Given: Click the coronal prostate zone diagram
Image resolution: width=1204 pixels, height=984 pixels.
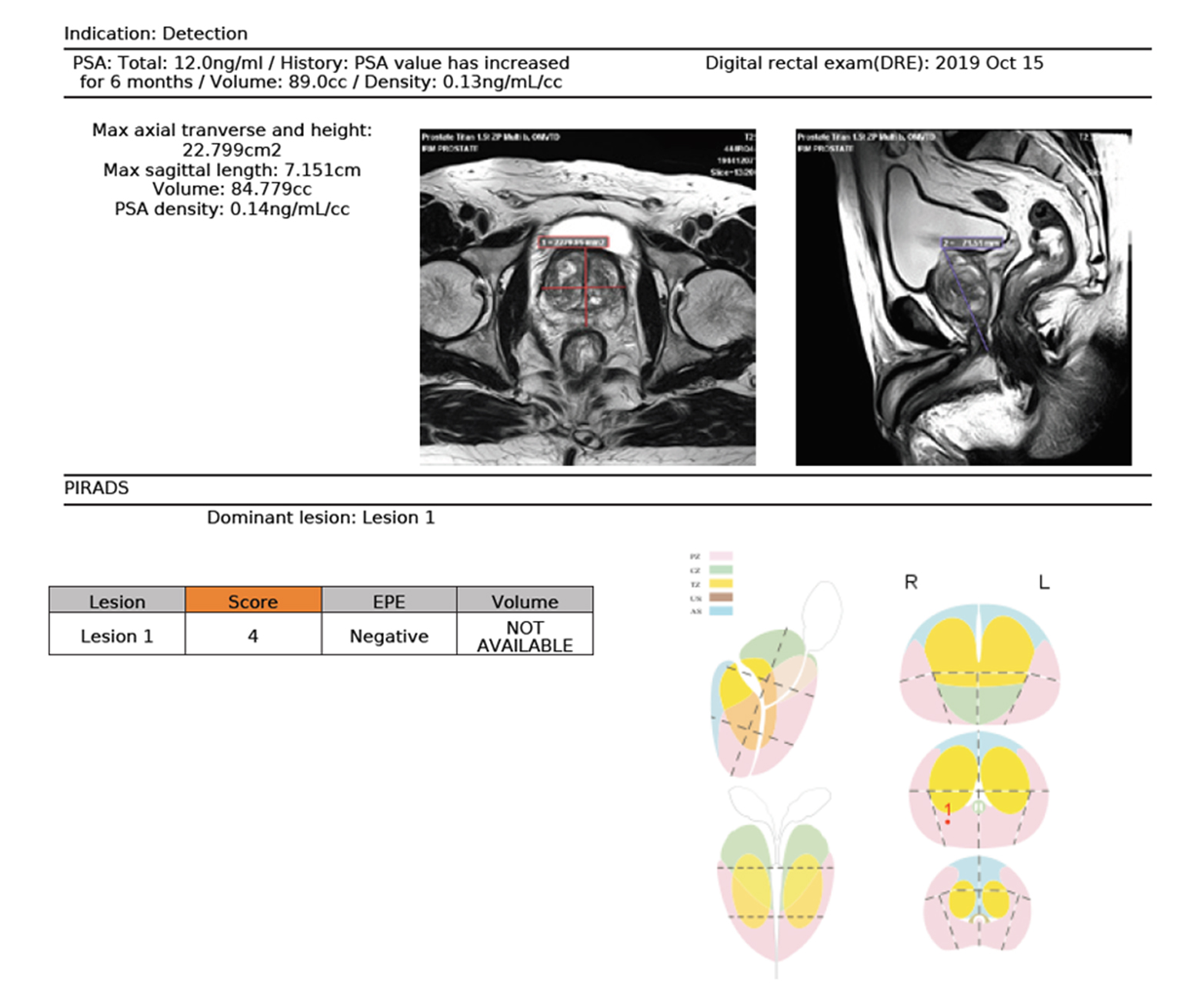Looking at the screenshot, I should point(775,885).
